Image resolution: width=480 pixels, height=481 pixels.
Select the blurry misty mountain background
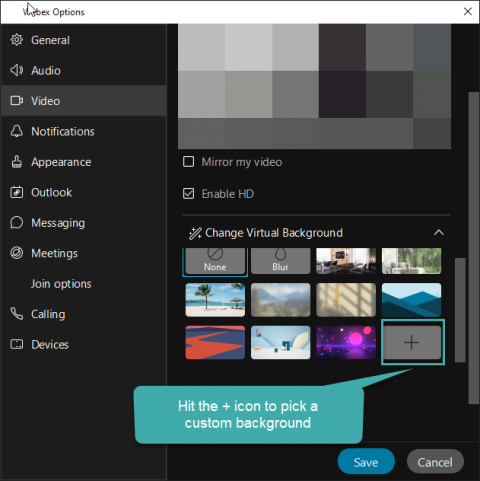coord(280,300)
